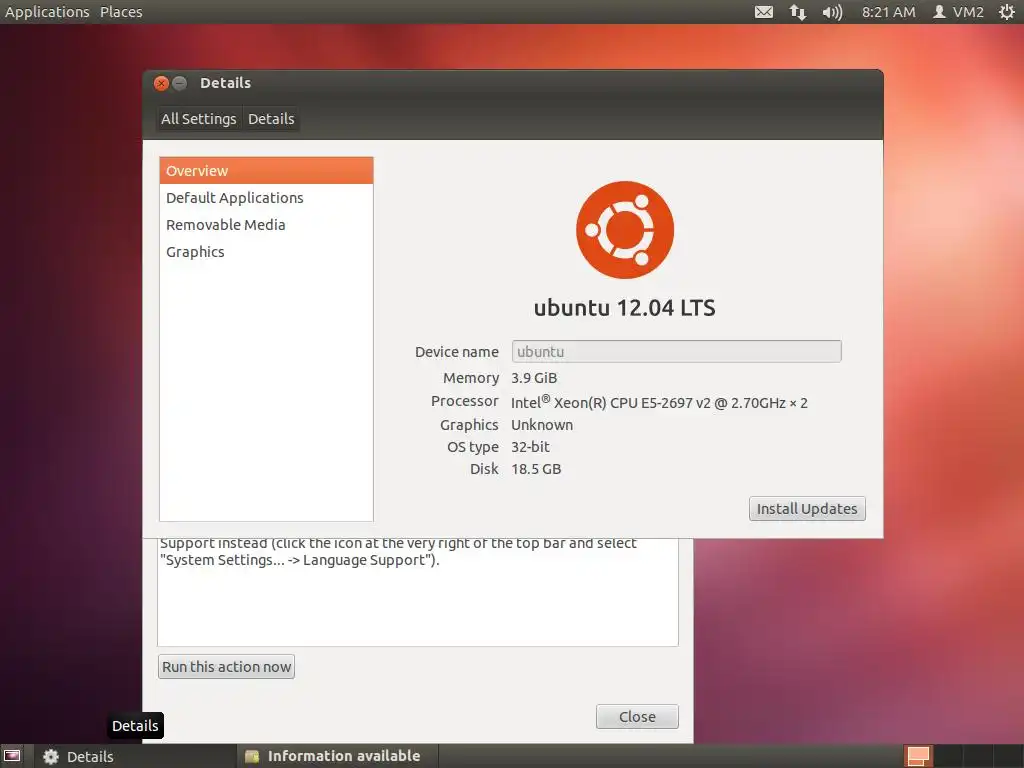Click the Device name input field
This screenshot has height=768, width=1024.
click(677, 351)
